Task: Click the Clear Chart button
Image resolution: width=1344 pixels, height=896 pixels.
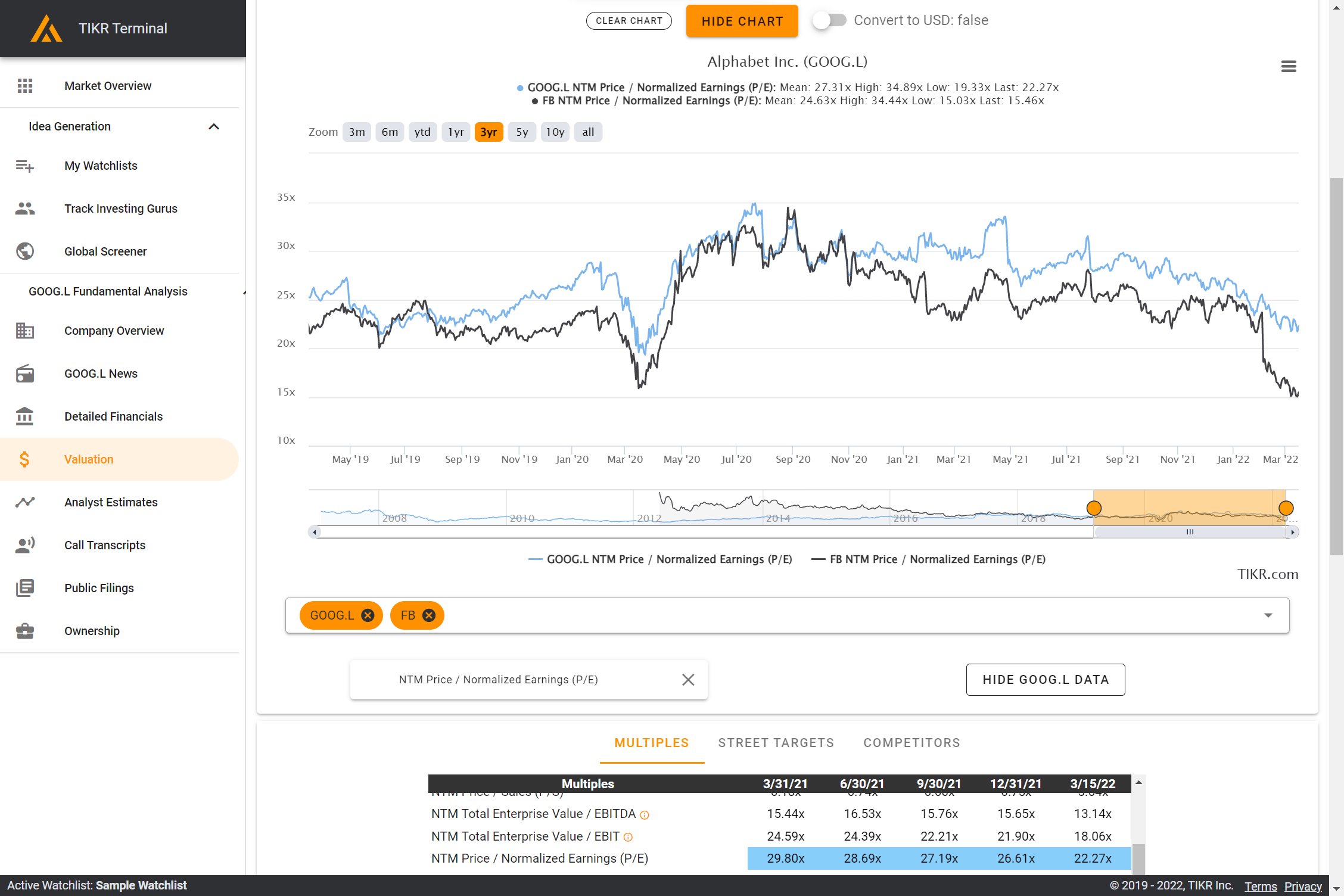Action: click(x=629, y=21)
